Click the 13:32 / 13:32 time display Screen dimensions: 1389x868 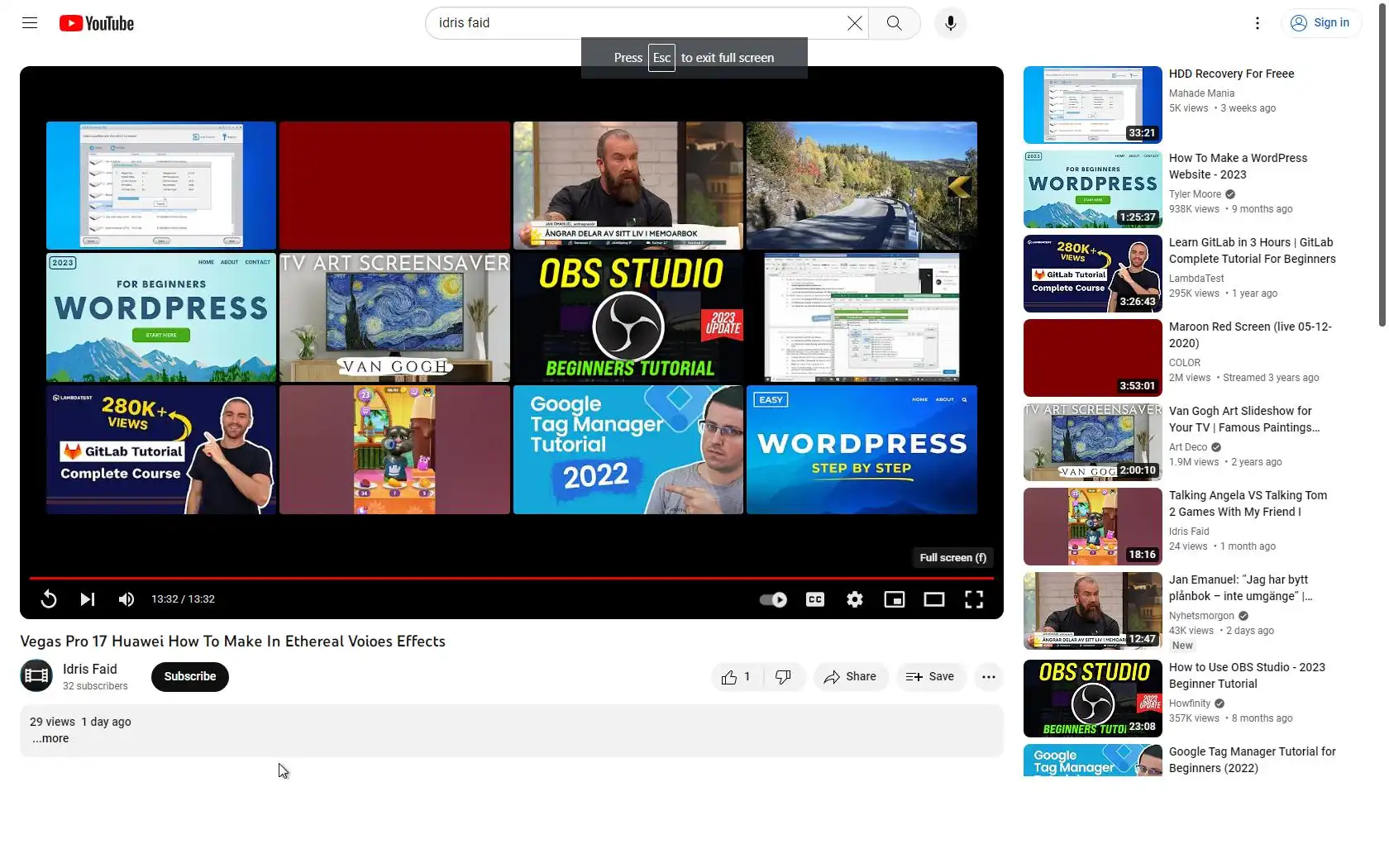[183, 599]
